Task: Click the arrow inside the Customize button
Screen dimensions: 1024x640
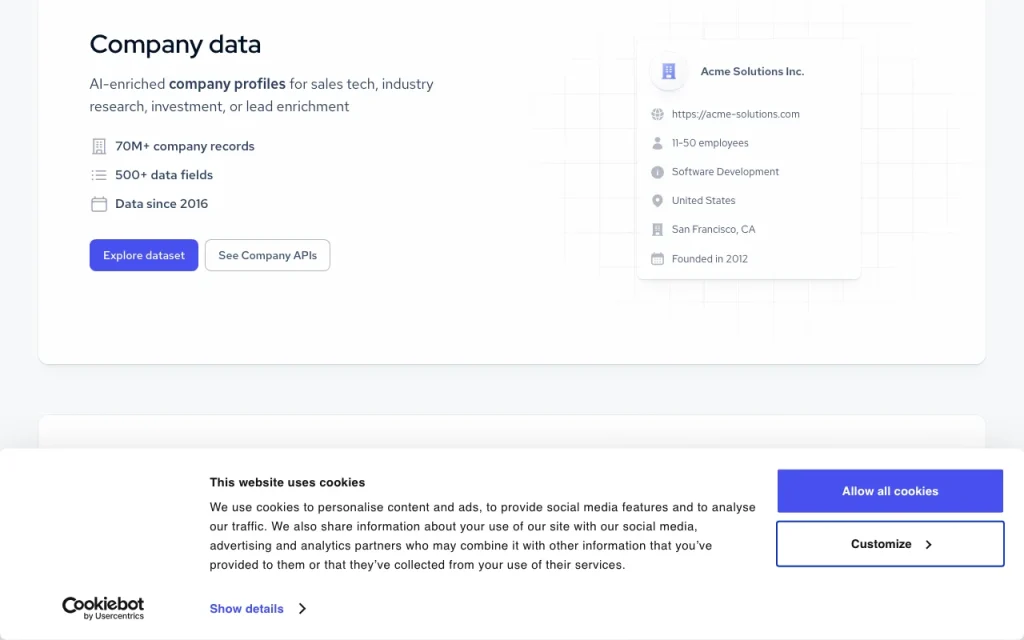Action: 928,545
